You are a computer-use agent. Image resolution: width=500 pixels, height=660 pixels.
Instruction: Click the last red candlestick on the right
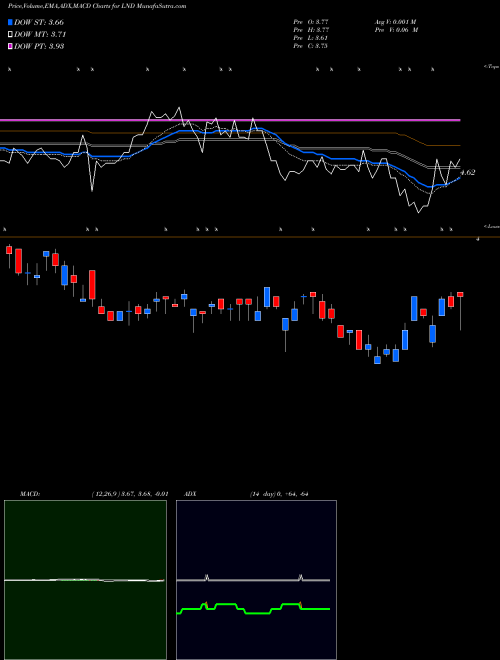(x=460, y=295)
